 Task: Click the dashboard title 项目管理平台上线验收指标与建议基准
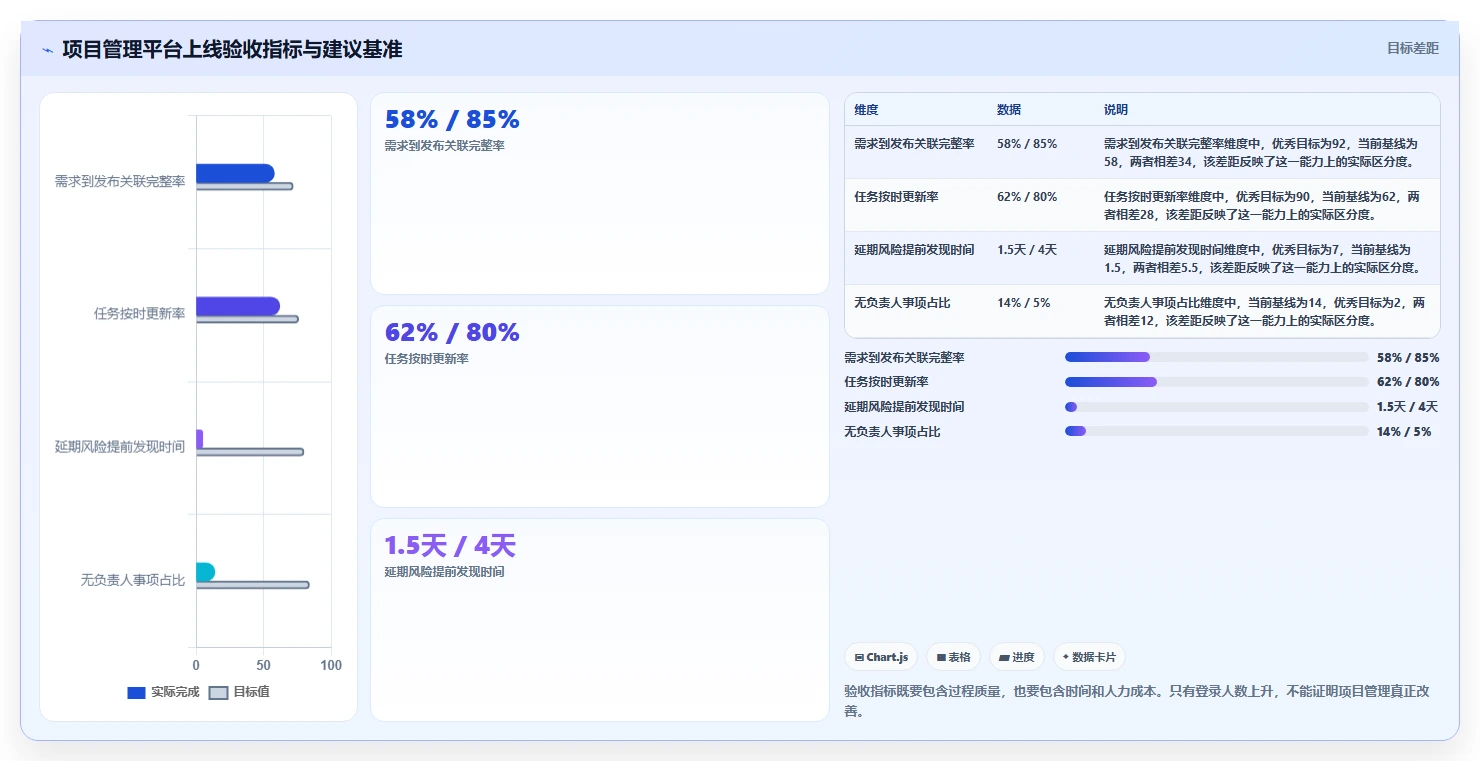pos(232,49)
